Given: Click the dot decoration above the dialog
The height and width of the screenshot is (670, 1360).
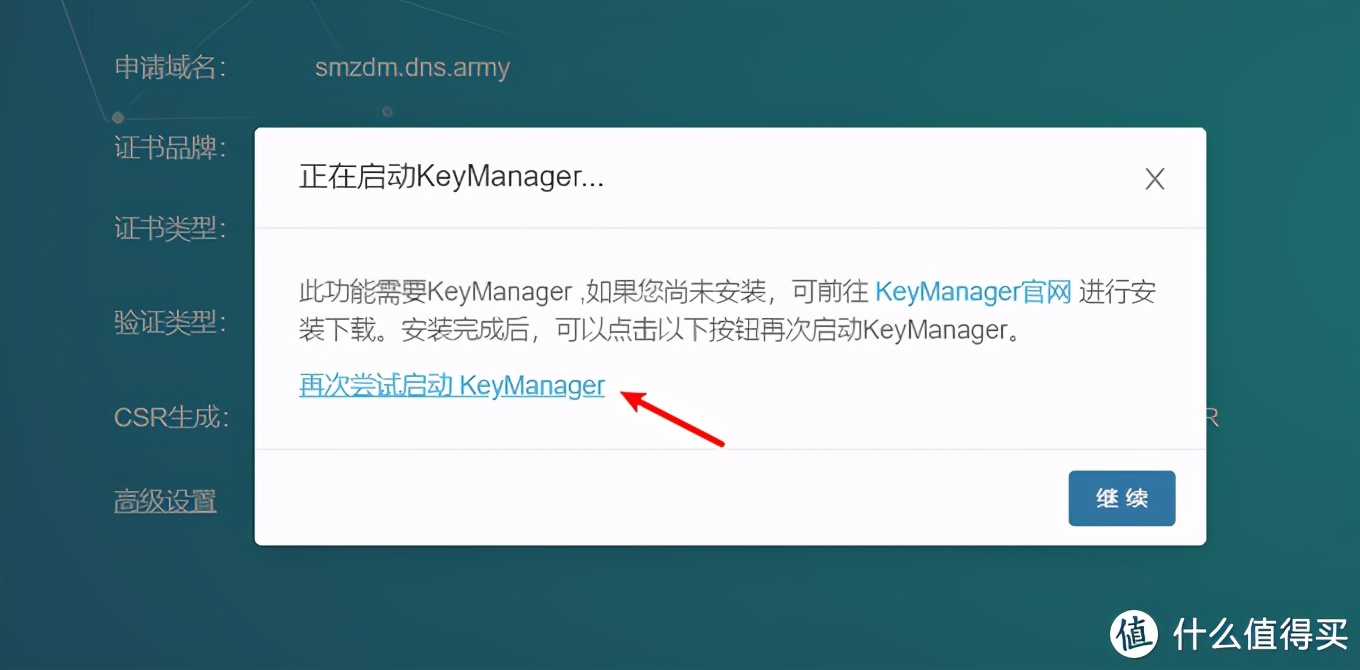Looking at the screenshot, I should pyautogui.click(x=387, y=113).
